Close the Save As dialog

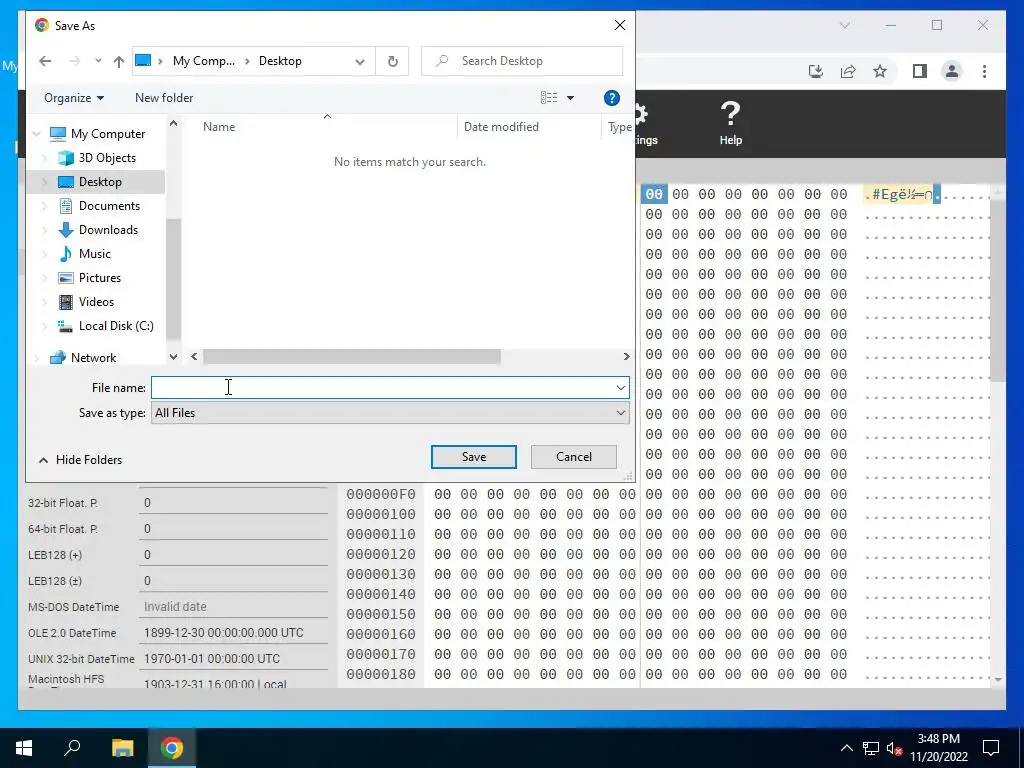620,25
